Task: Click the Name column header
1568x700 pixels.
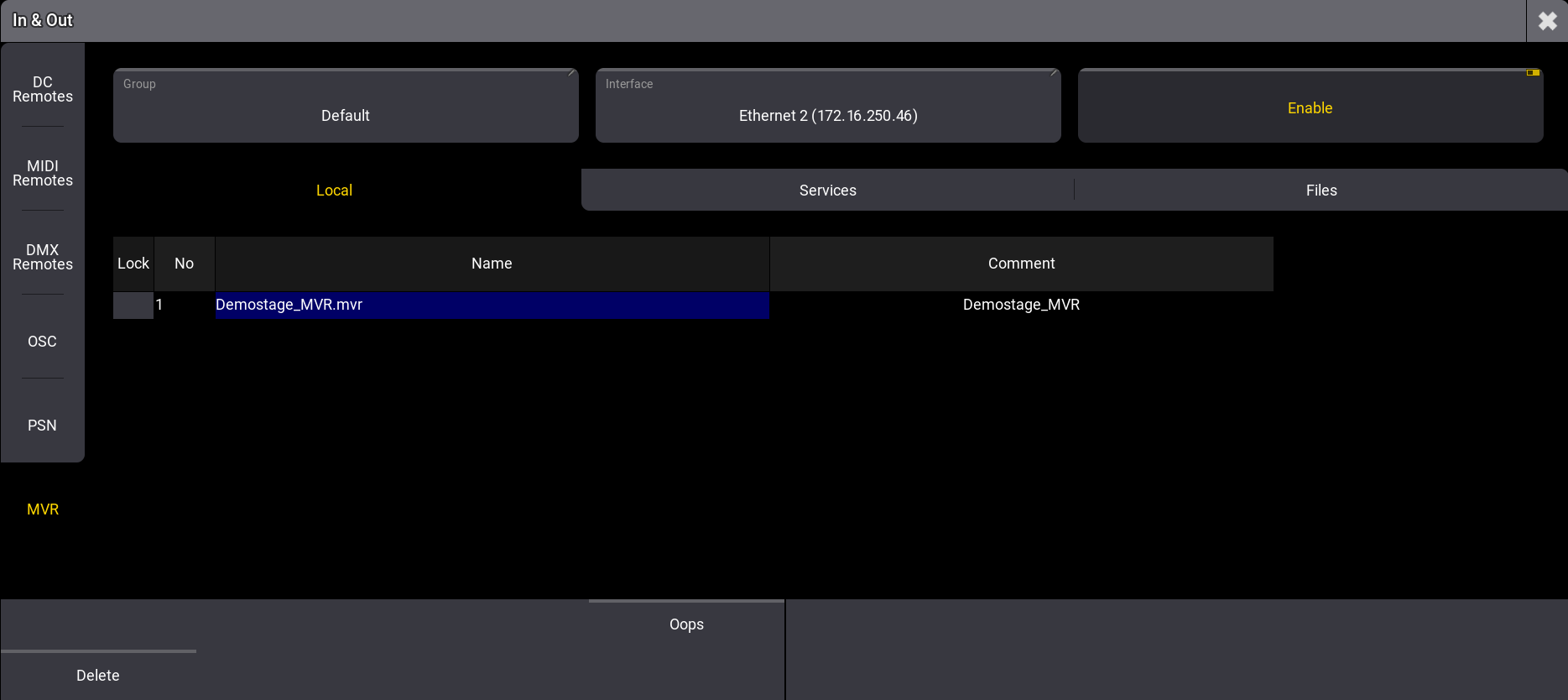Action: (492, 264)
